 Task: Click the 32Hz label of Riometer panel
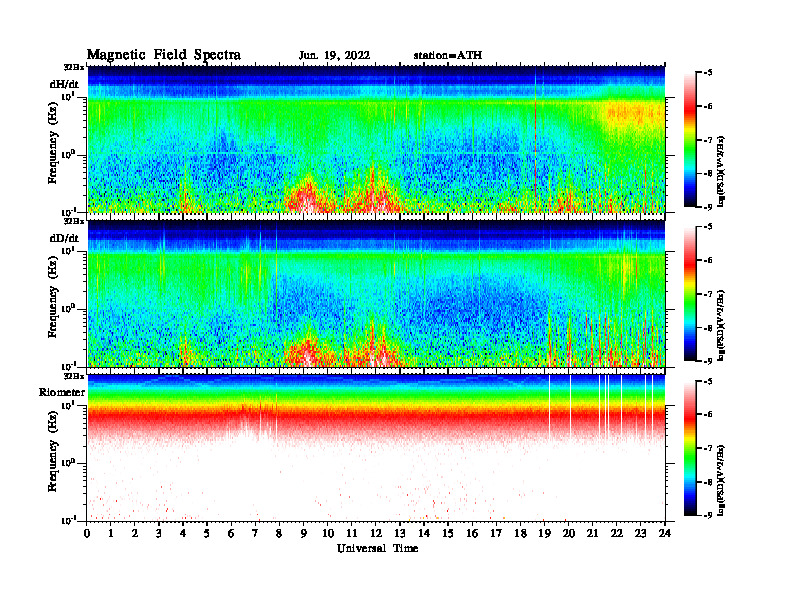pyautogui.click(x=74, y=376)
